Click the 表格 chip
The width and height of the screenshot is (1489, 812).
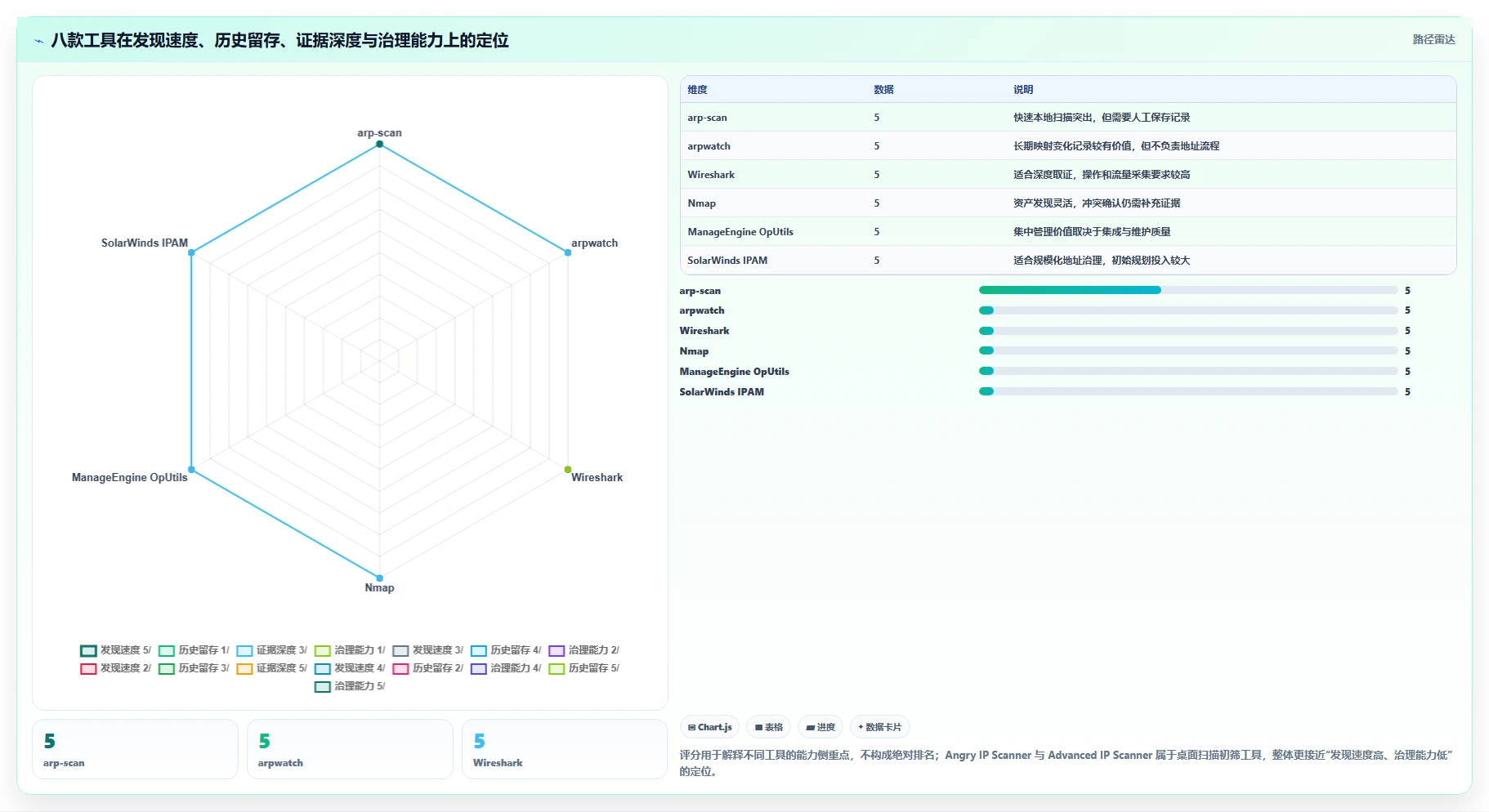click(769, 727)
